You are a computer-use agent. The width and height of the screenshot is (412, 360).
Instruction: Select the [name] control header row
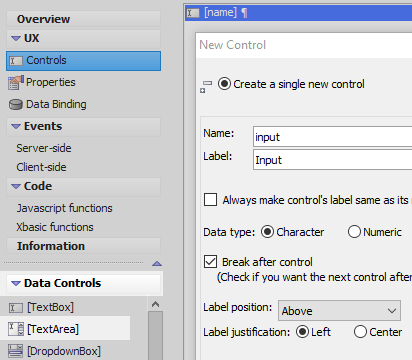click(x=299, y=13)
